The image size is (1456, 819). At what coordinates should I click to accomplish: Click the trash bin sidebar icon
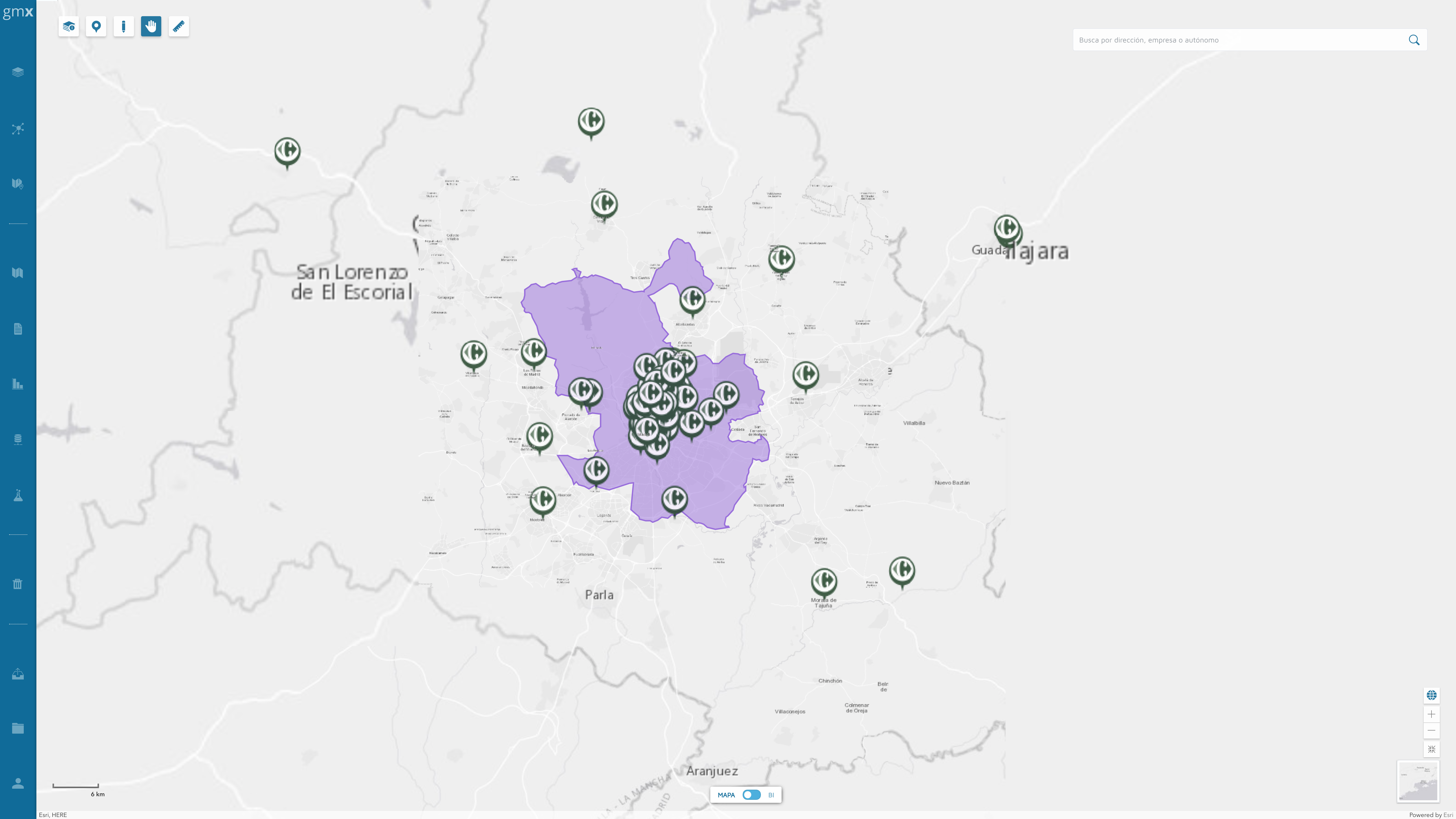[x=17, y=584]
